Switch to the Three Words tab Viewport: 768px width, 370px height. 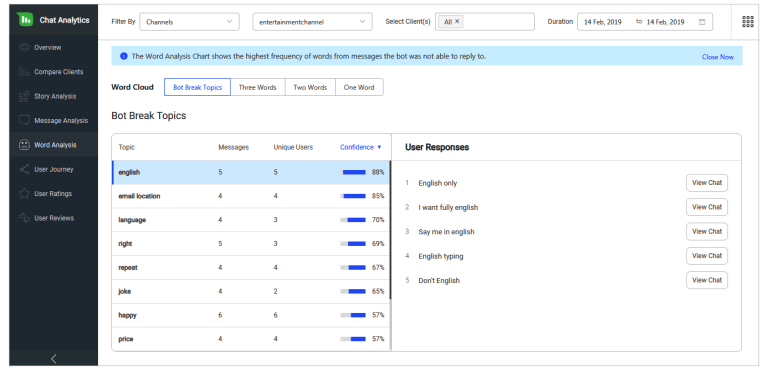258,87
